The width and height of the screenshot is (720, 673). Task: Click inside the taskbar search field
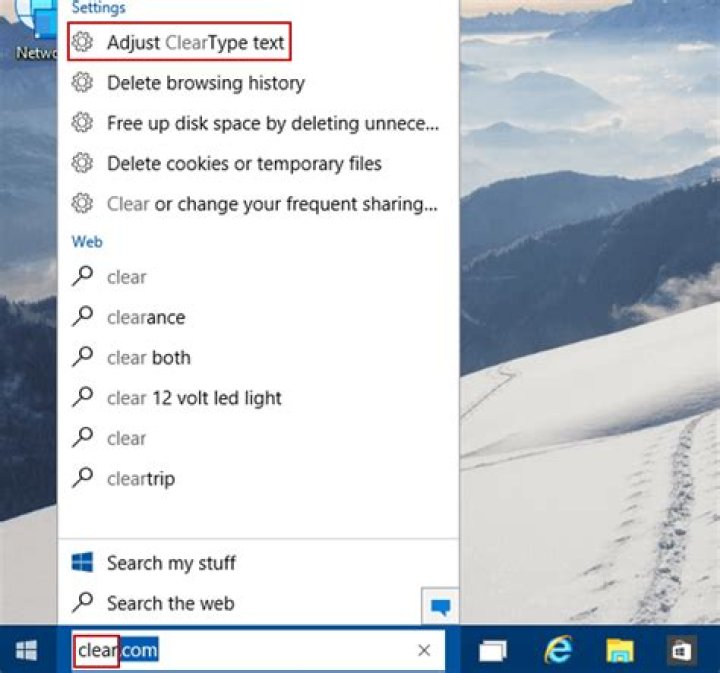coord(257,650)
